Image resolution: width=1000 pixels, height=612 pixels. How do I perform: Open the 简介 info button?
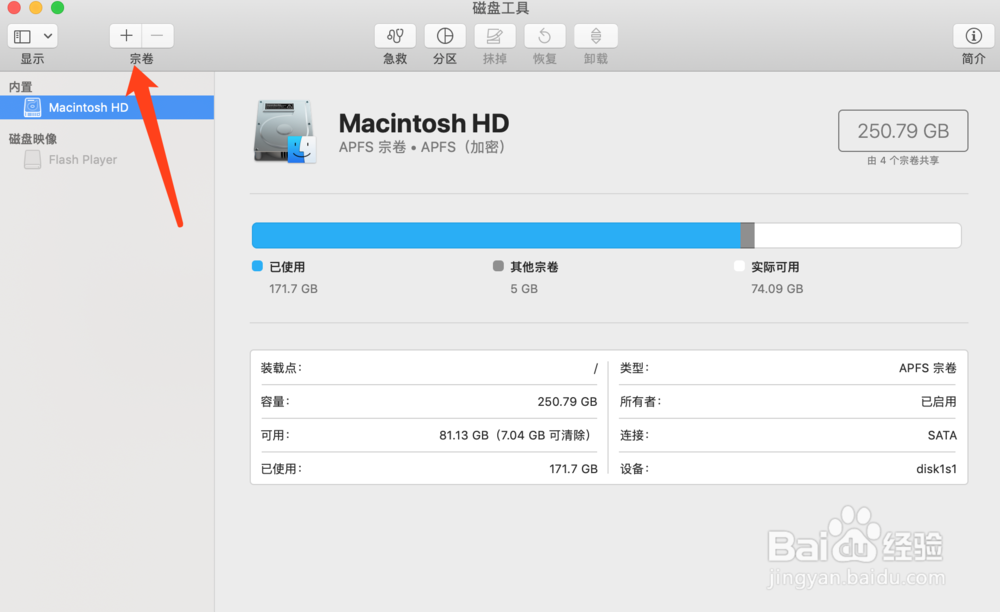pyautogui.click(x=973, y=36)
